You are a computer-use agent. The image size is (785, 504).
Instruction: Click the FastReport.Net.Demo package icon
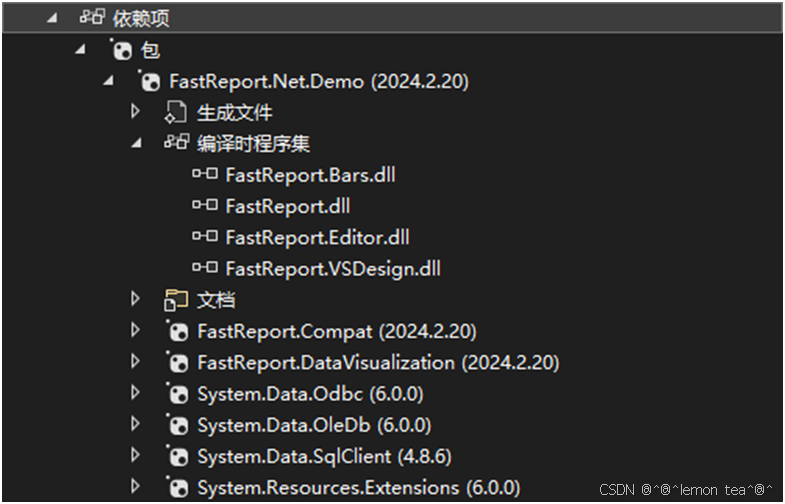click(x=149, y=81)
